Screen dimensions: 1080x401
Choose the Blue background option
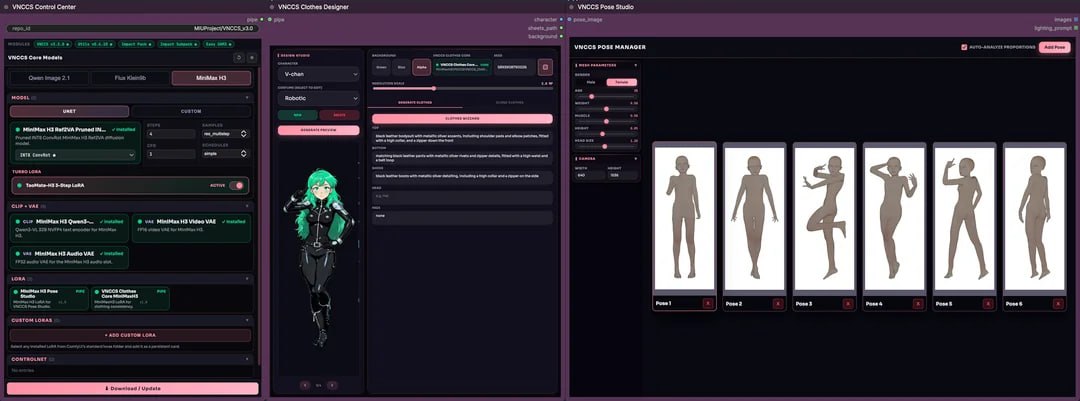401,68
